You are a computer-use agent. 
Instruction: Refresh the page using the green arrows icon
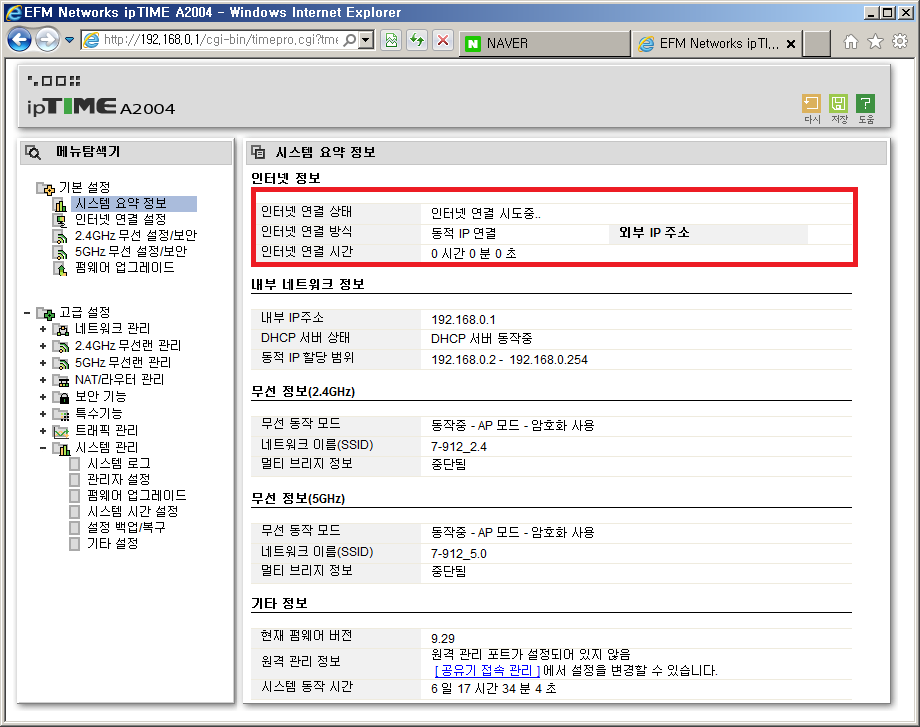[417, 40]
